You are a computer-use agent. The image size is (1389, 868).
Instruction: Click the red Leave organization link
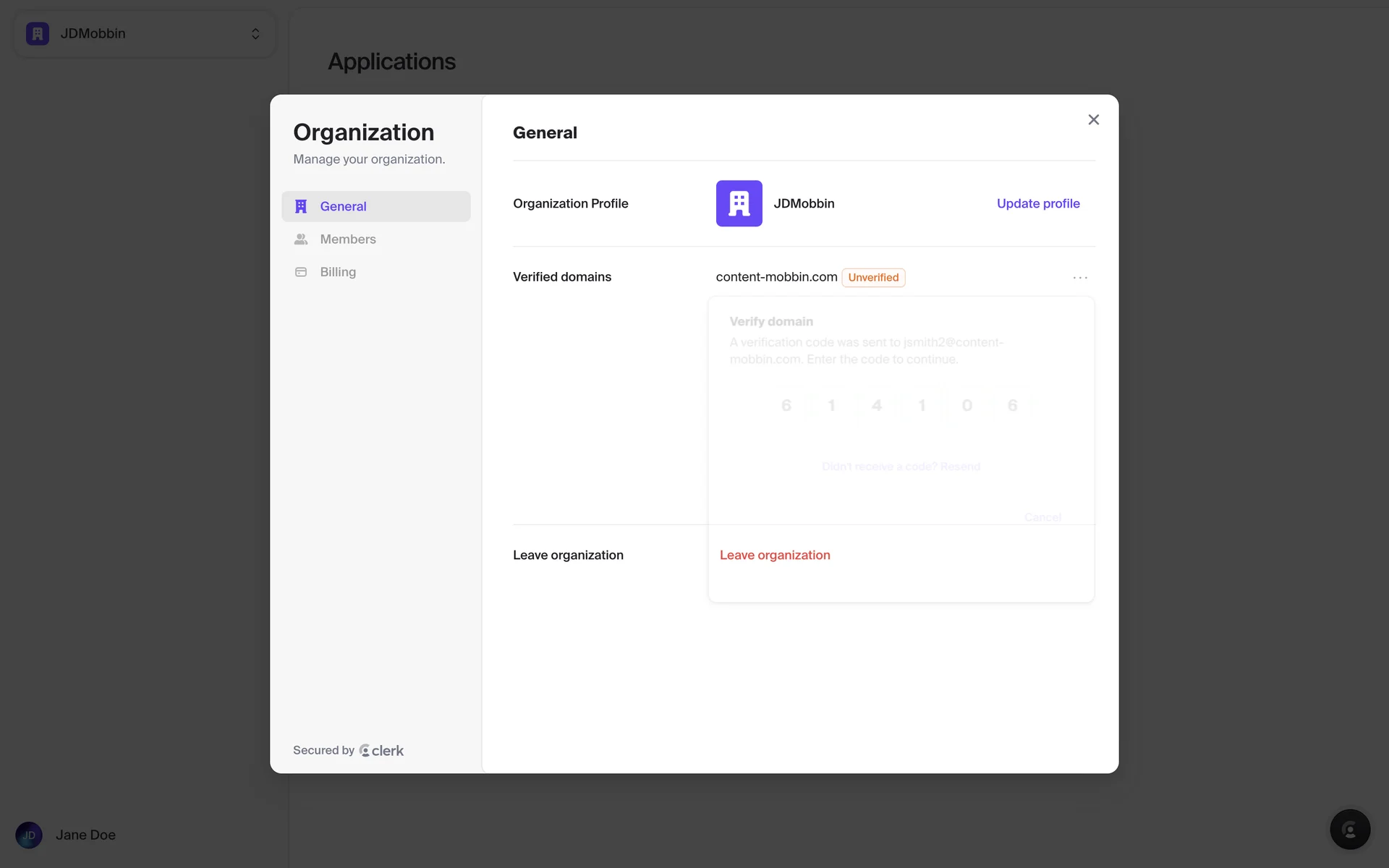click(774, 555)
